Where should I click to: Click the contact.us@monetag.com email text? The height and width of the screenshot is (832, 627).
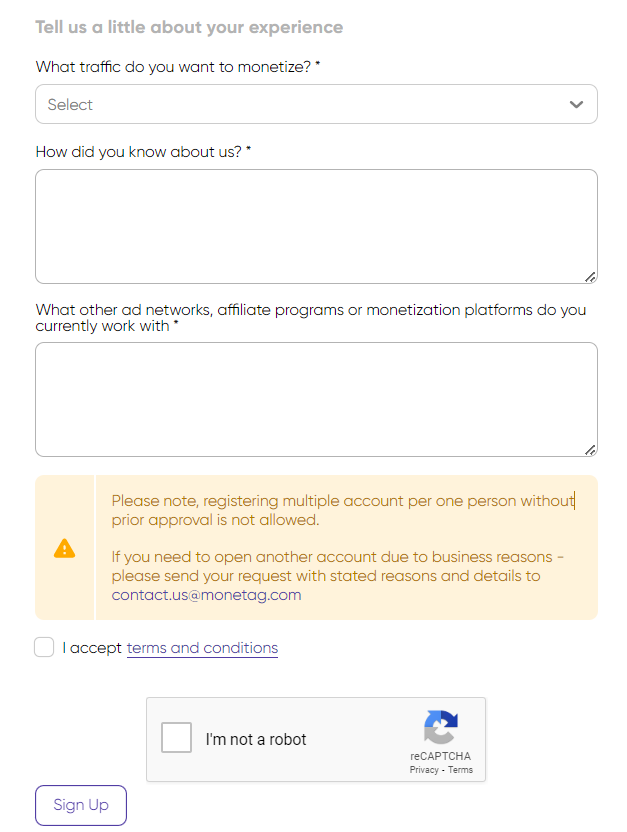(206, 595)
